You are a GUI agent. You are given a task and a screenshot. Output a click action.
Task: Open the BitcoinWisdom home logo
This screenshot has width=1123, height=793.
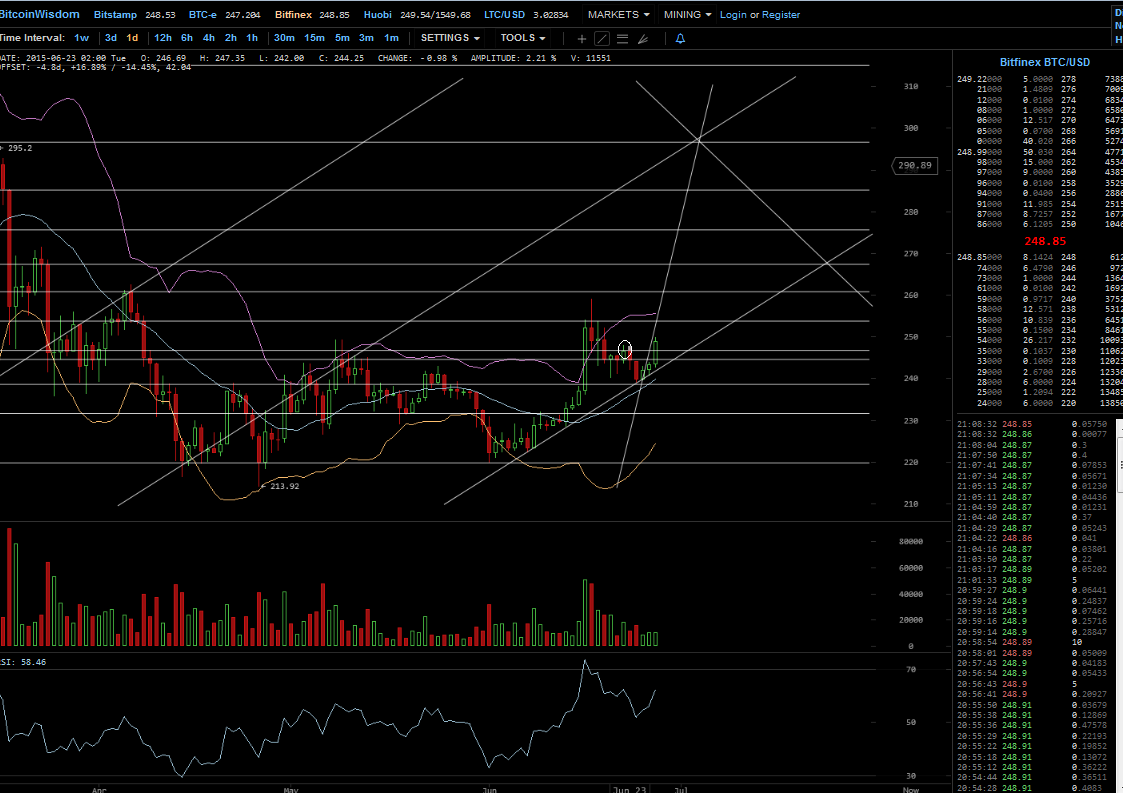click(x=39, y=14)
